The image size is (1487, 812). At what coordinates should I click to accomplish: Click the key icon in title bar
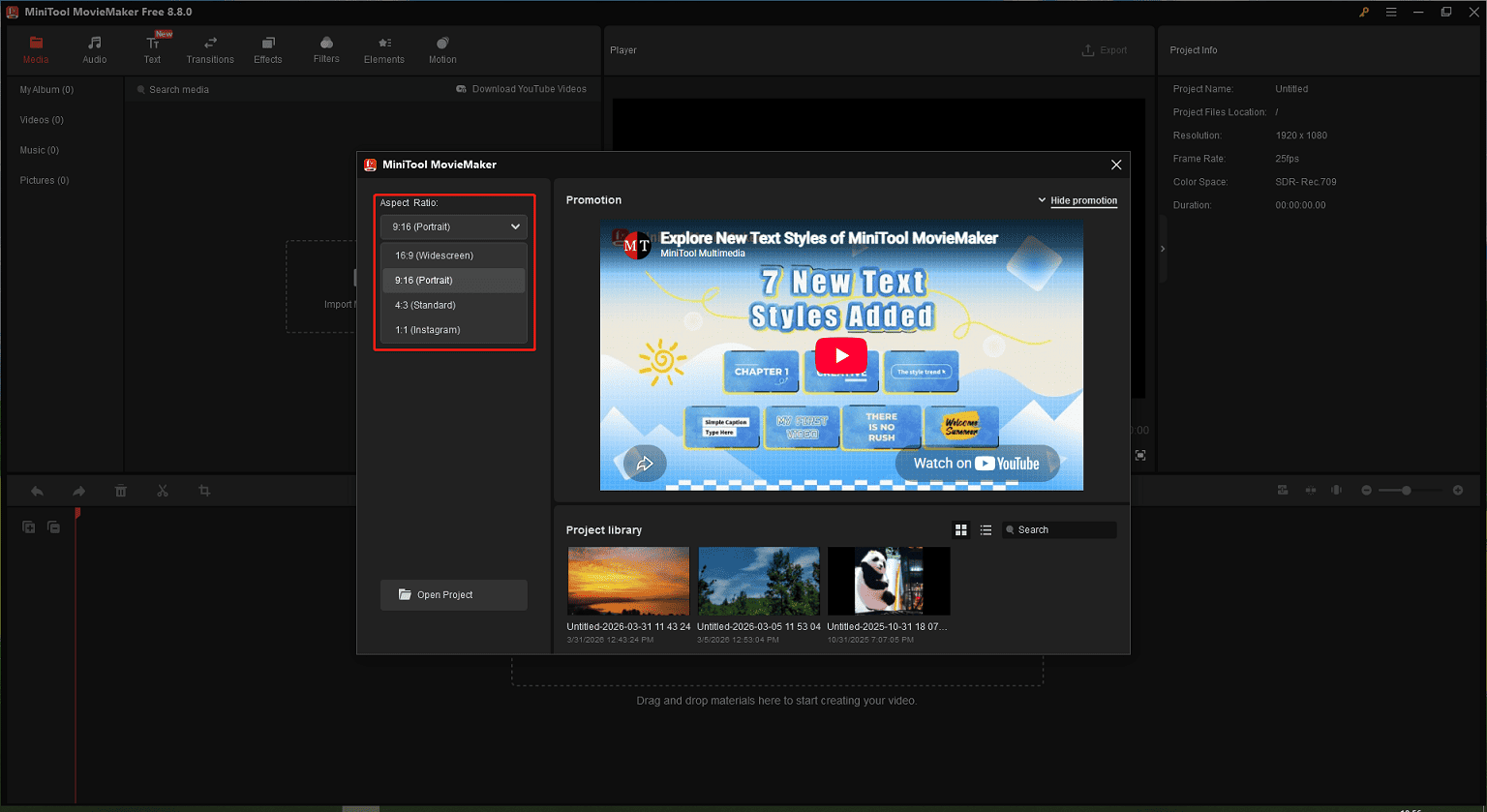pyautogui.click(x=1364, y=12)
